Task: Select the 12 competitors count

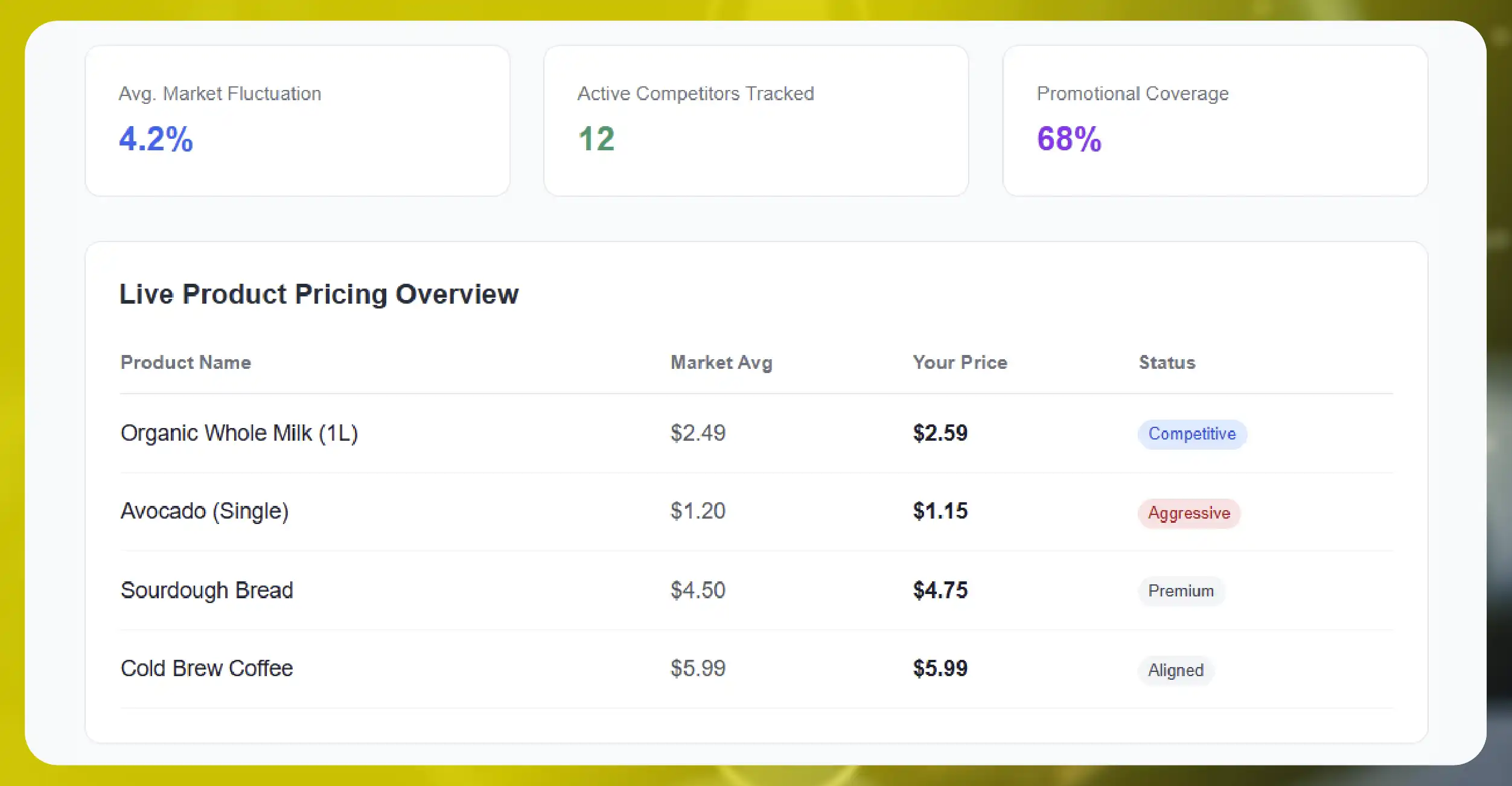Action: coord(596,139)
